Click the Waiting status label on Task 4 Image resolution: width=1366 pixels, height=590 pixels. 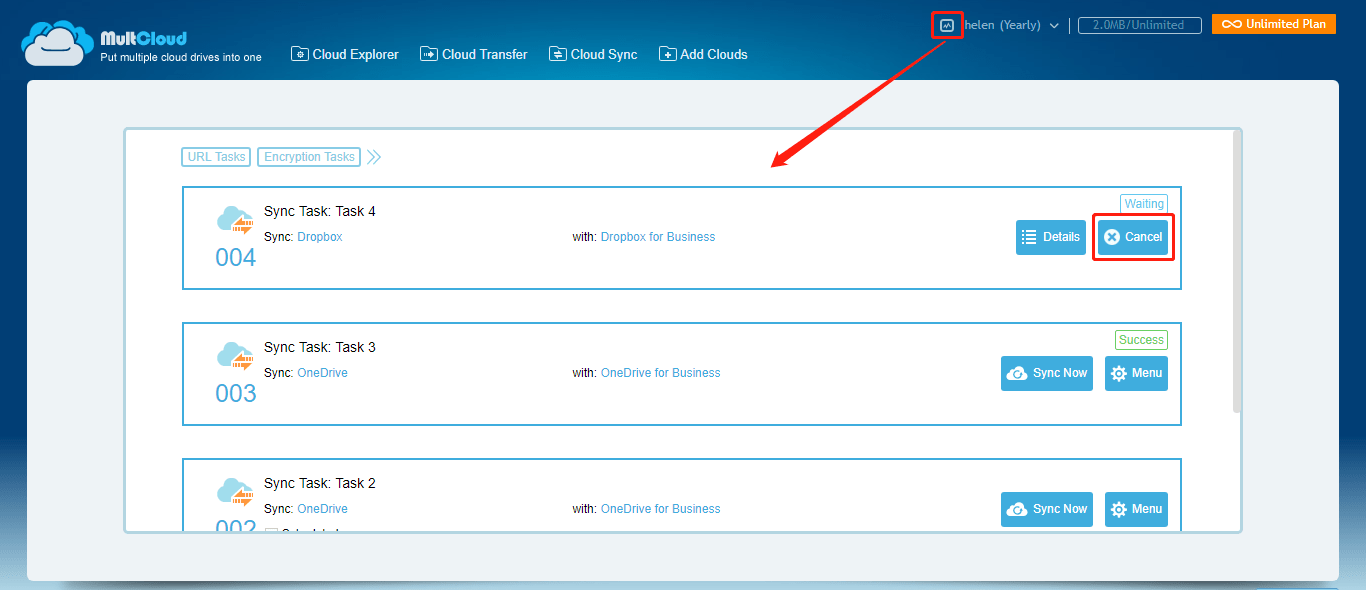[1144, 204]
